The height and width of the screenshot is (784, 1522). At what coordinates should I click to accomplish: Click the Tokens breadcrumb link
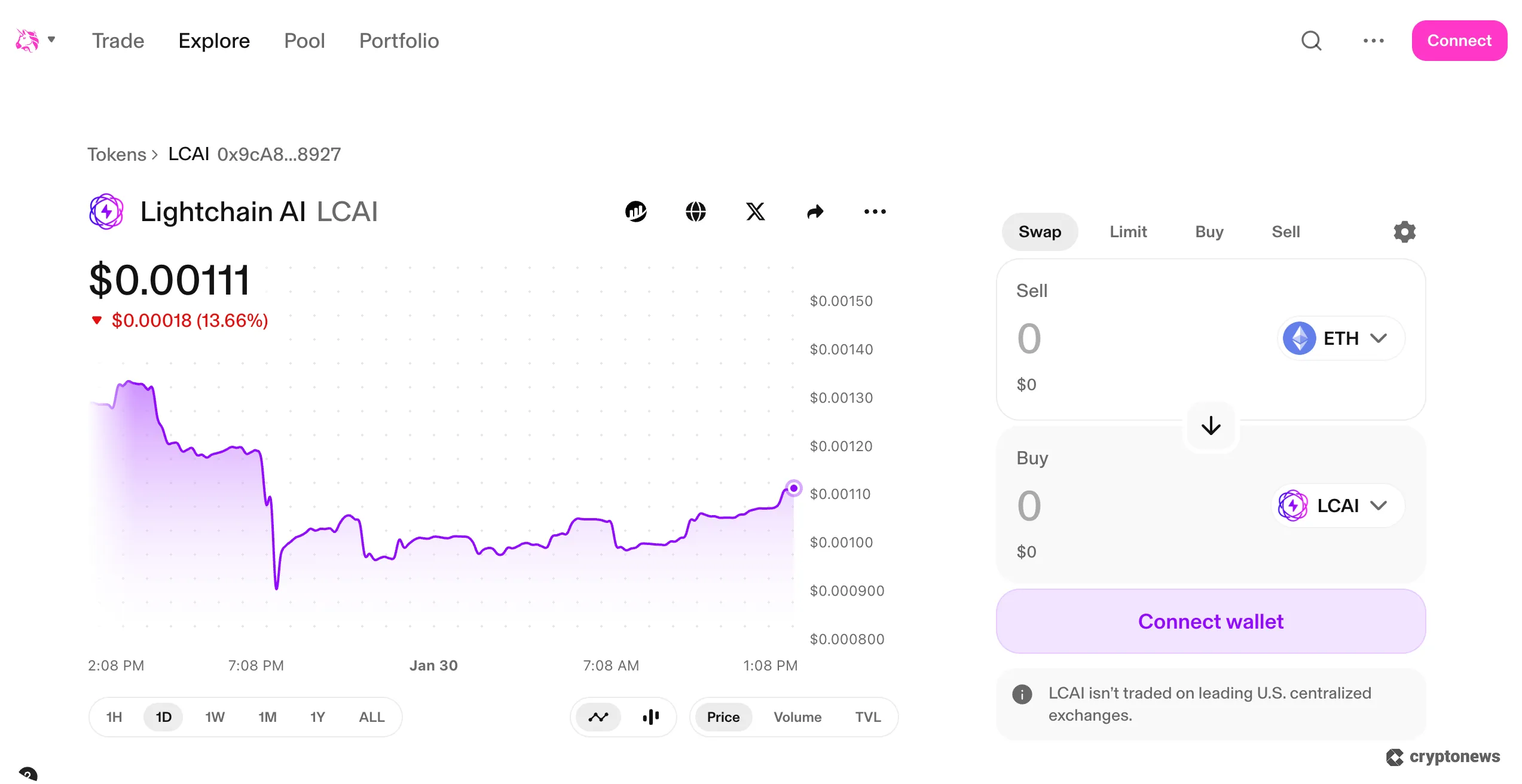pos(117,154)
